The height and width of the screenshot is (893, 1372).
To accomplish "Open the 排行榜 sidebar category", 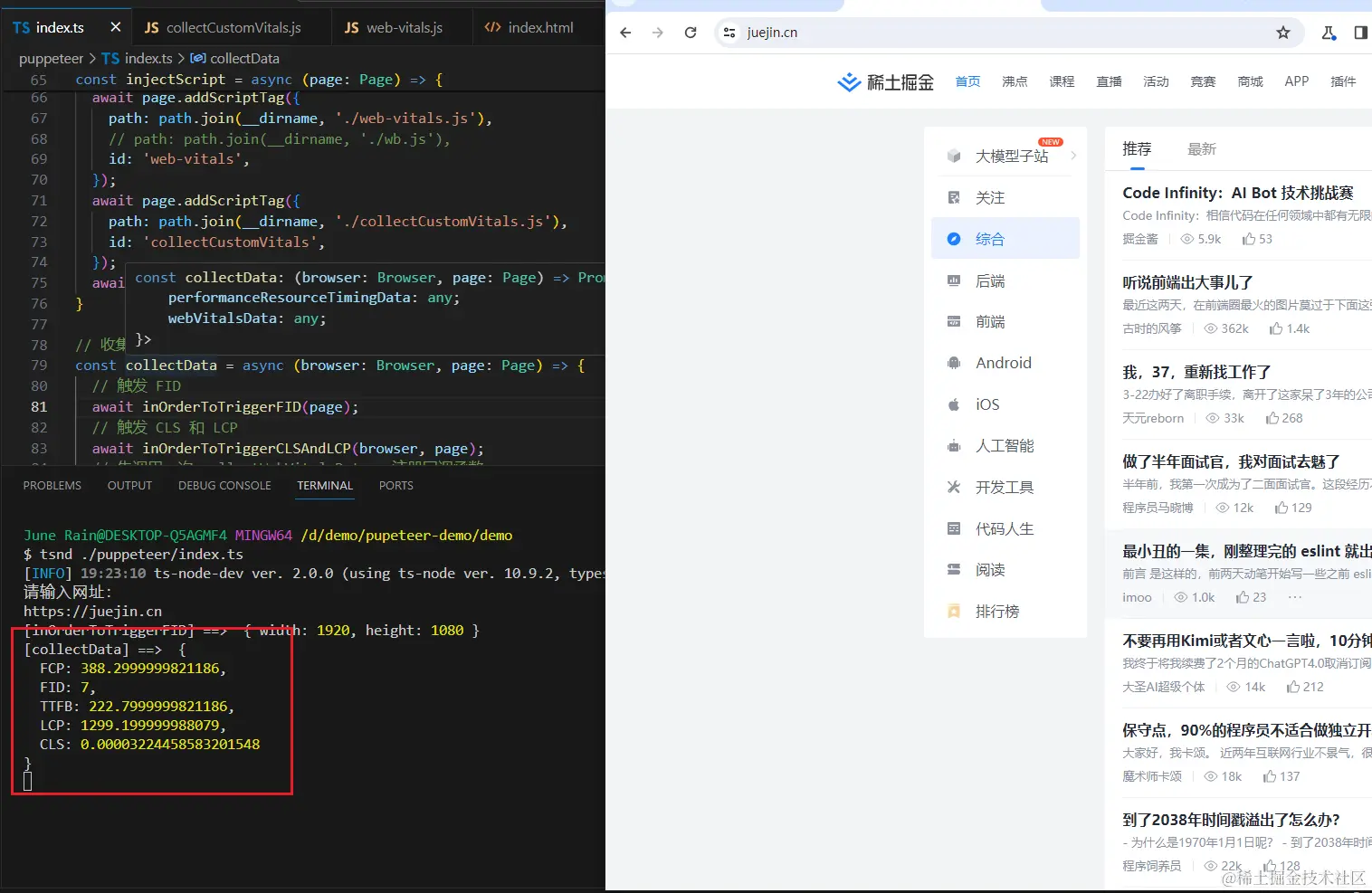I will 1005,612.
